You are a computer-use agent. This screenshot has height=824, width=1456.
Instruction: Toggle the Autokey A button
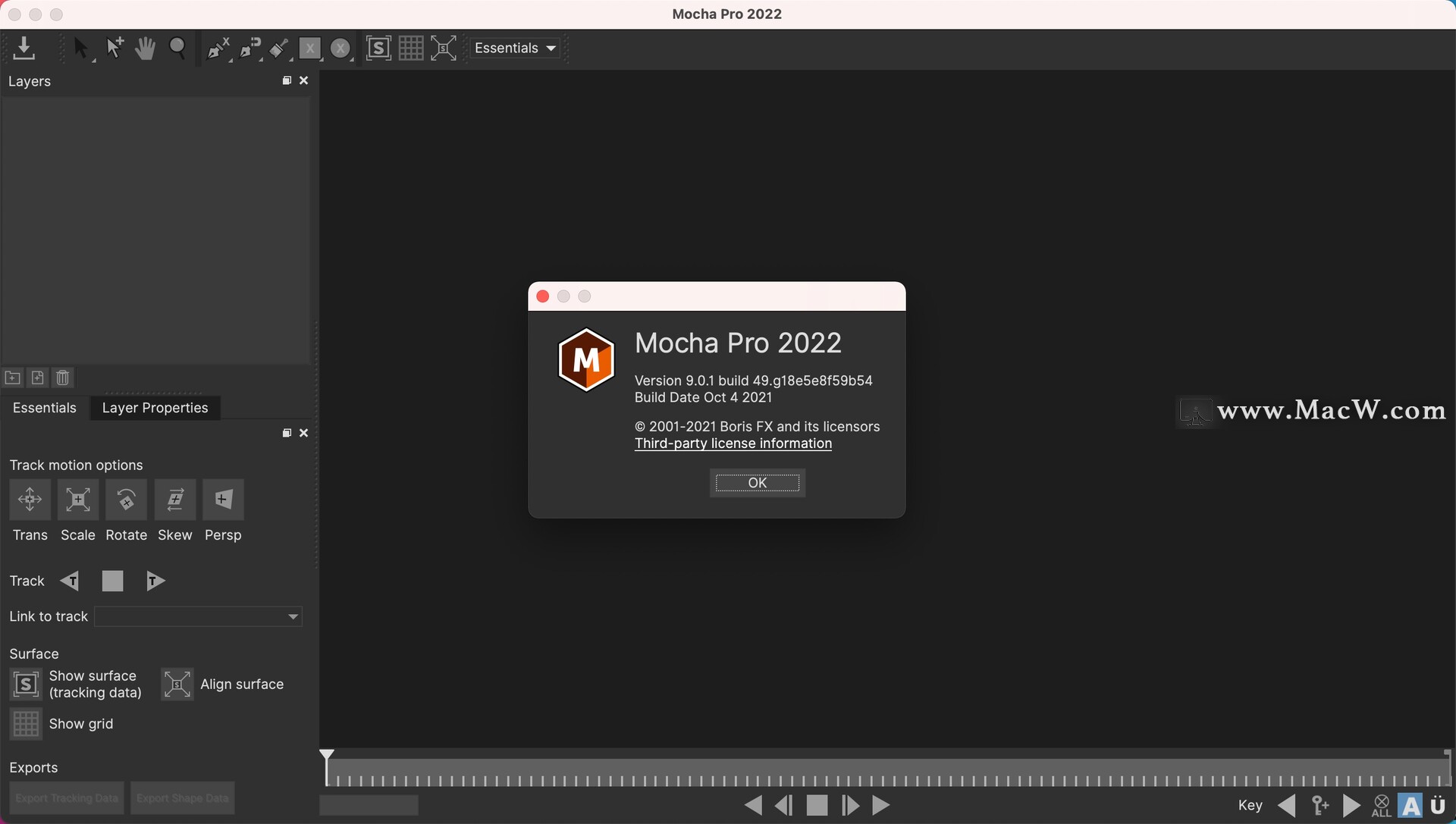click(x=1410, y=805)
